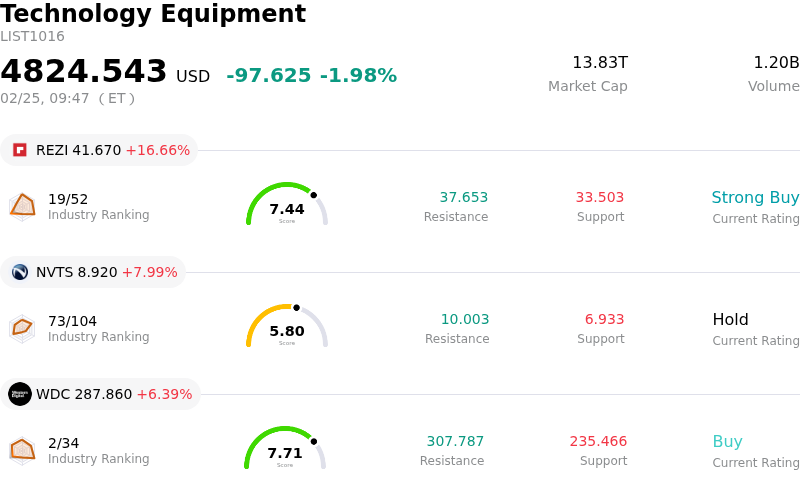The width and height of the screenshot is (800, 488).
Task: Select the WDC 287.860 ticker chip
Action: [100, 394]
